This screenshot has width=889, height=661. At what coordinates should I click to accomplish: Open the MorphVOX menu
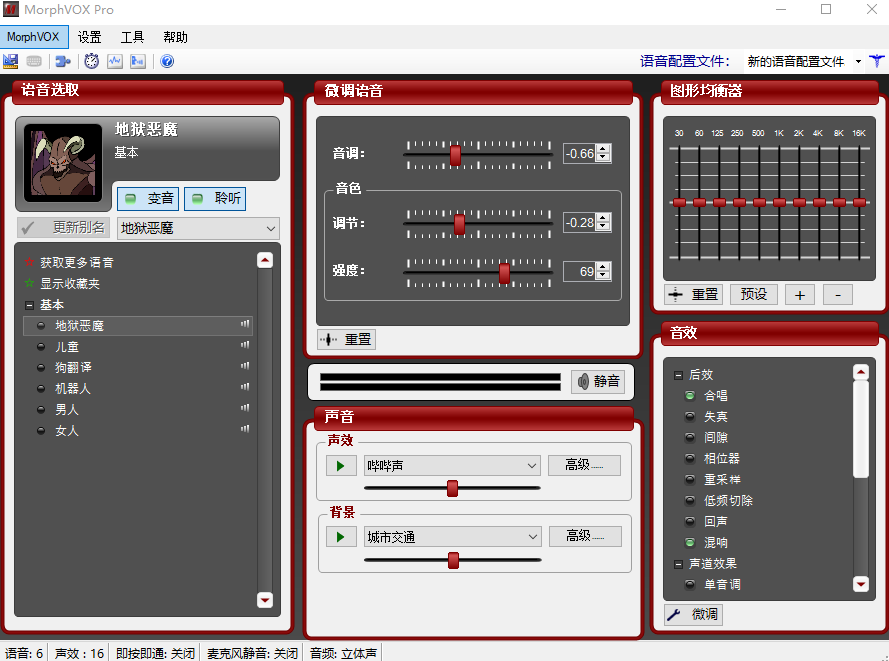tap(34, 37)
